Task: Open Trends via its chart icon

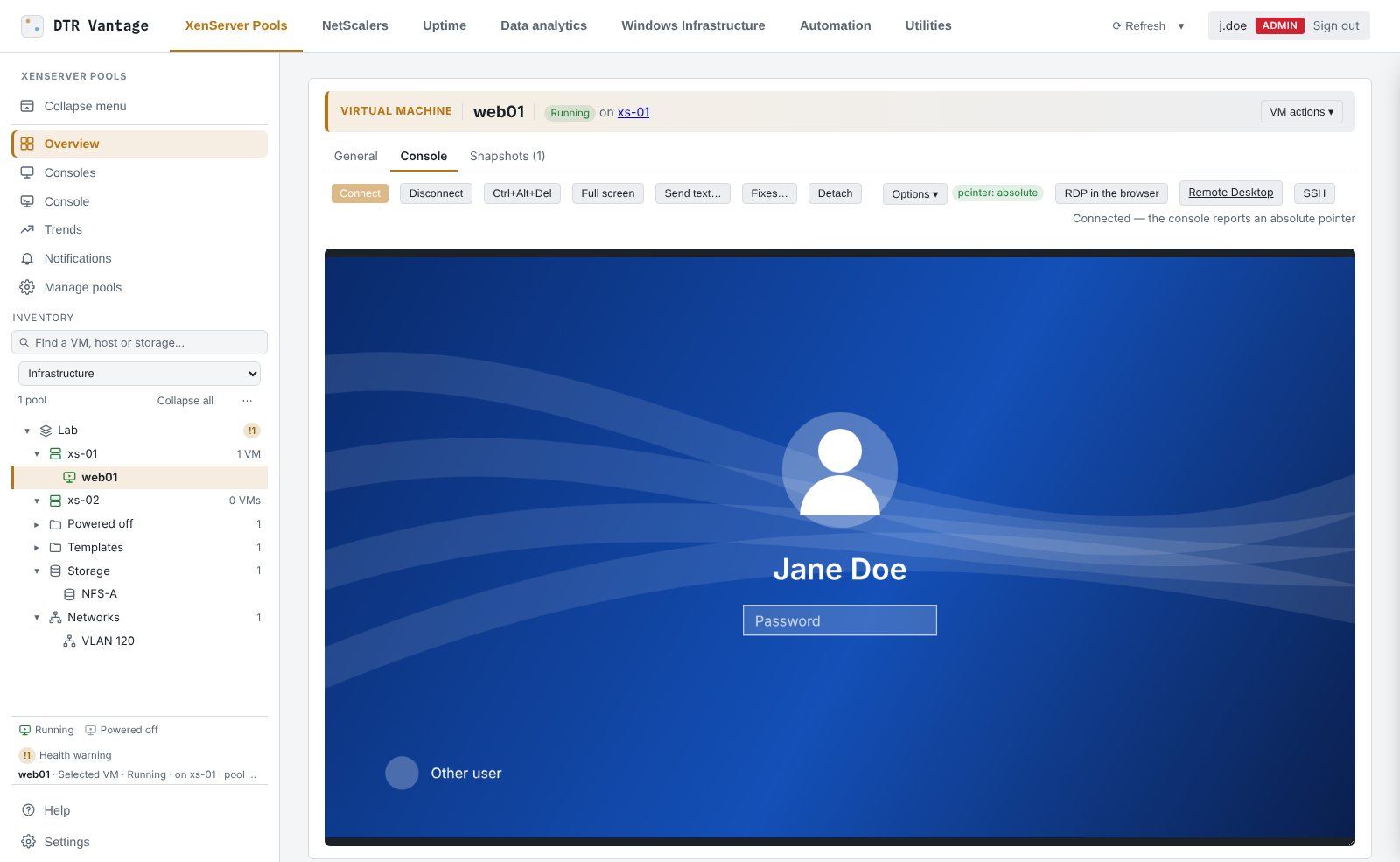Action: [x=27, y=229]
